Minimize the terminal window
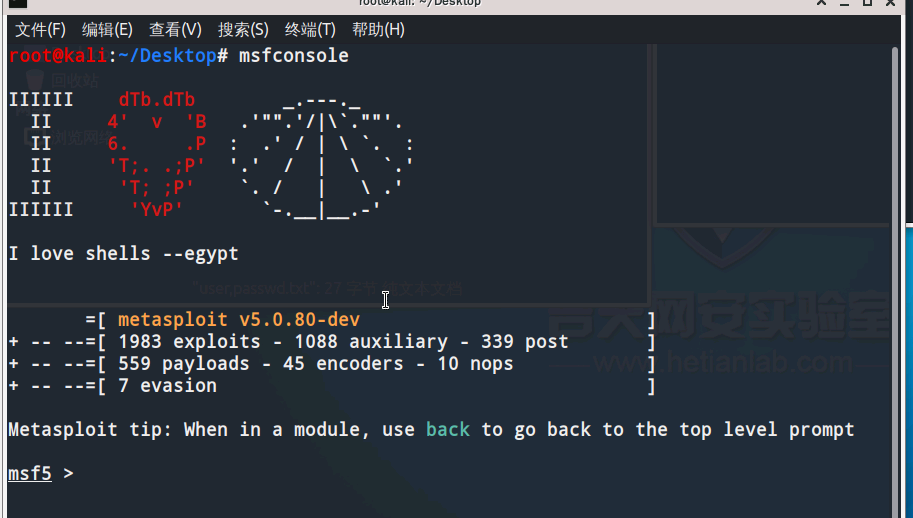 [x=844, y=3]
